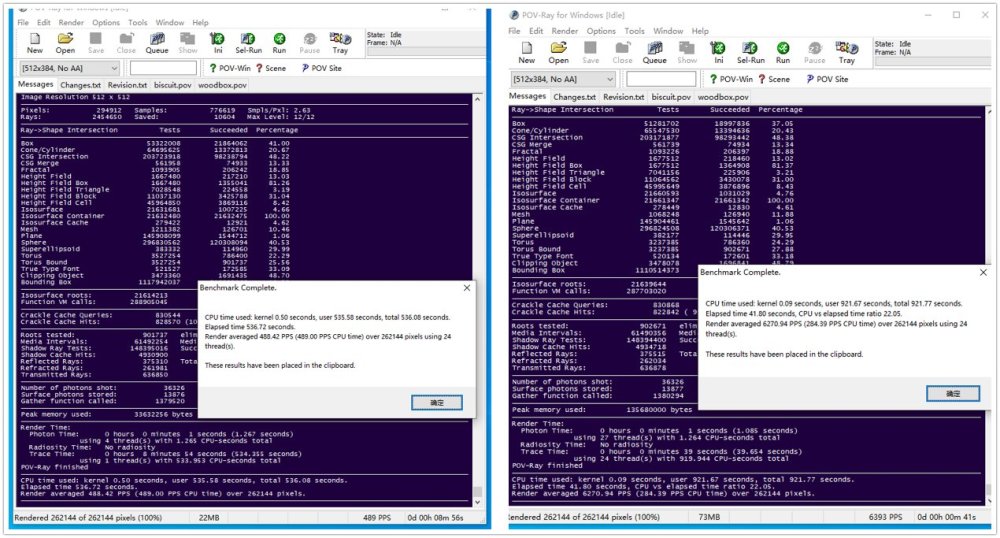Viewport: 1000px width, 538px height.
Task: Click 6393 PPS status in right window
Action: [x=885, y=517]
